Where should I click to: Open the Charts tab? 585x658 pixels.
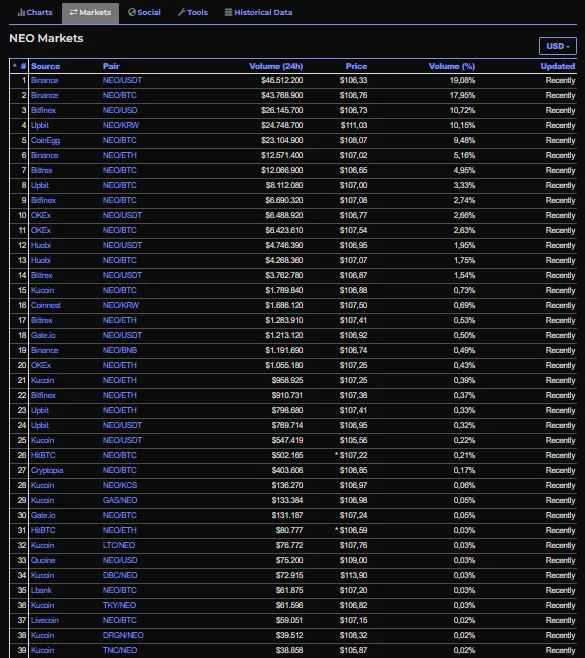tap(35, 13)
